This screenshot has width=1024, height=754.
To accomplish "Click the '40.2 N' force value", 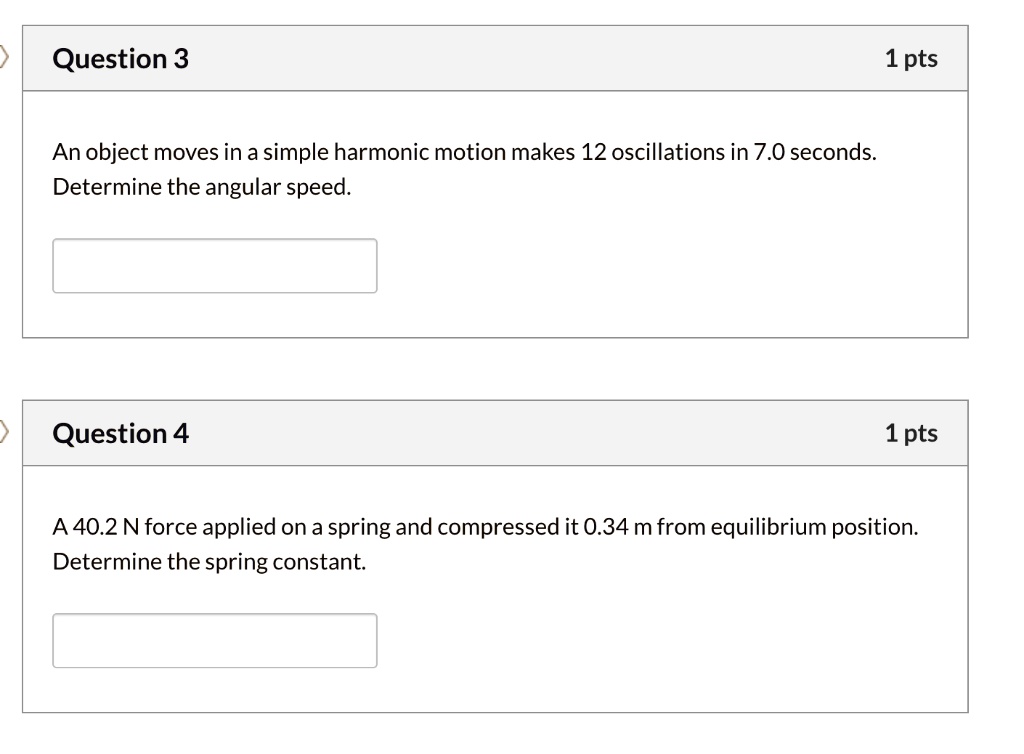I will pos(106,527).
